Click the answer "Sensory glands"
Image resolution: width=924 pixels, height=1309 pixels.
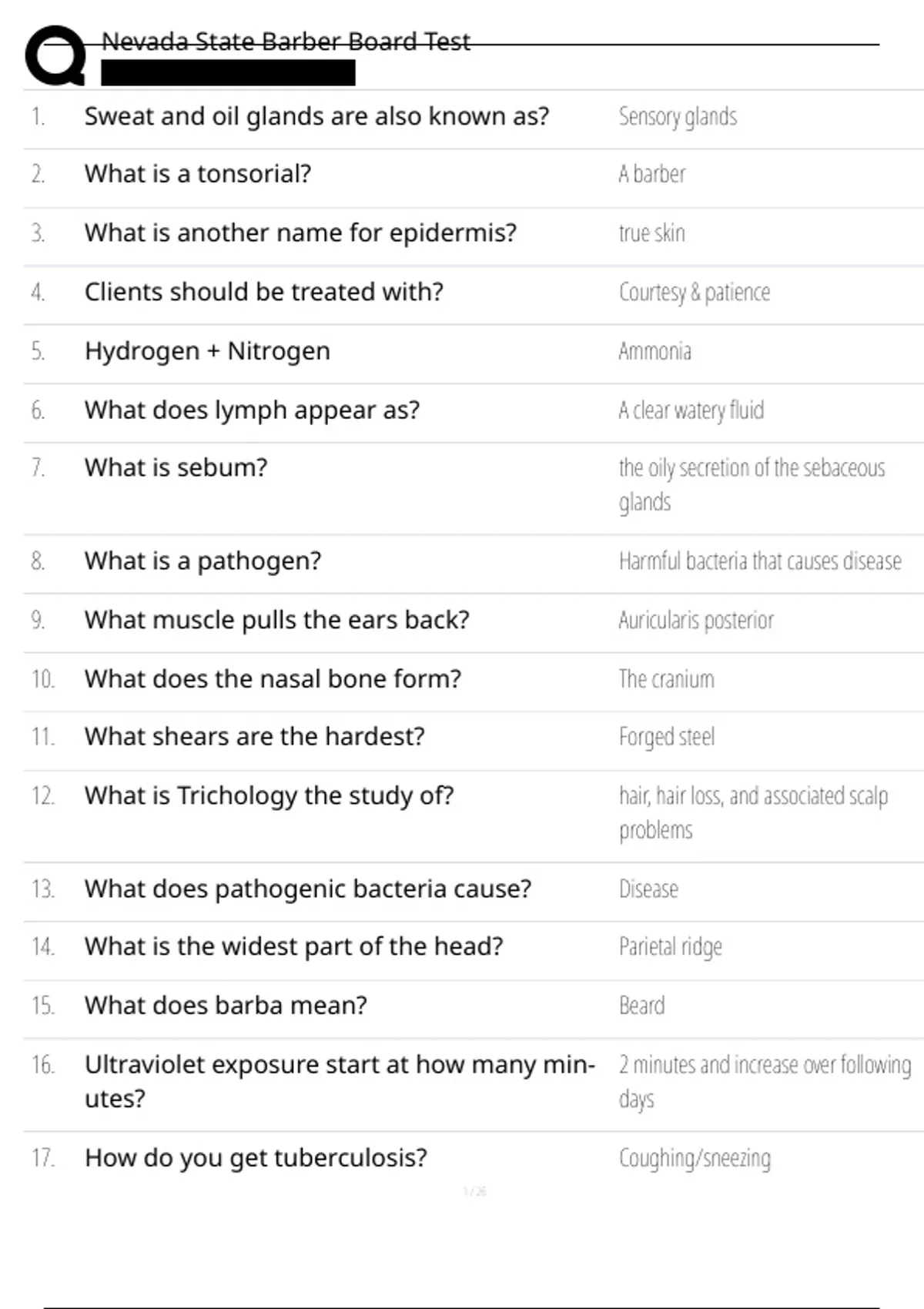[x=678, y=117]
